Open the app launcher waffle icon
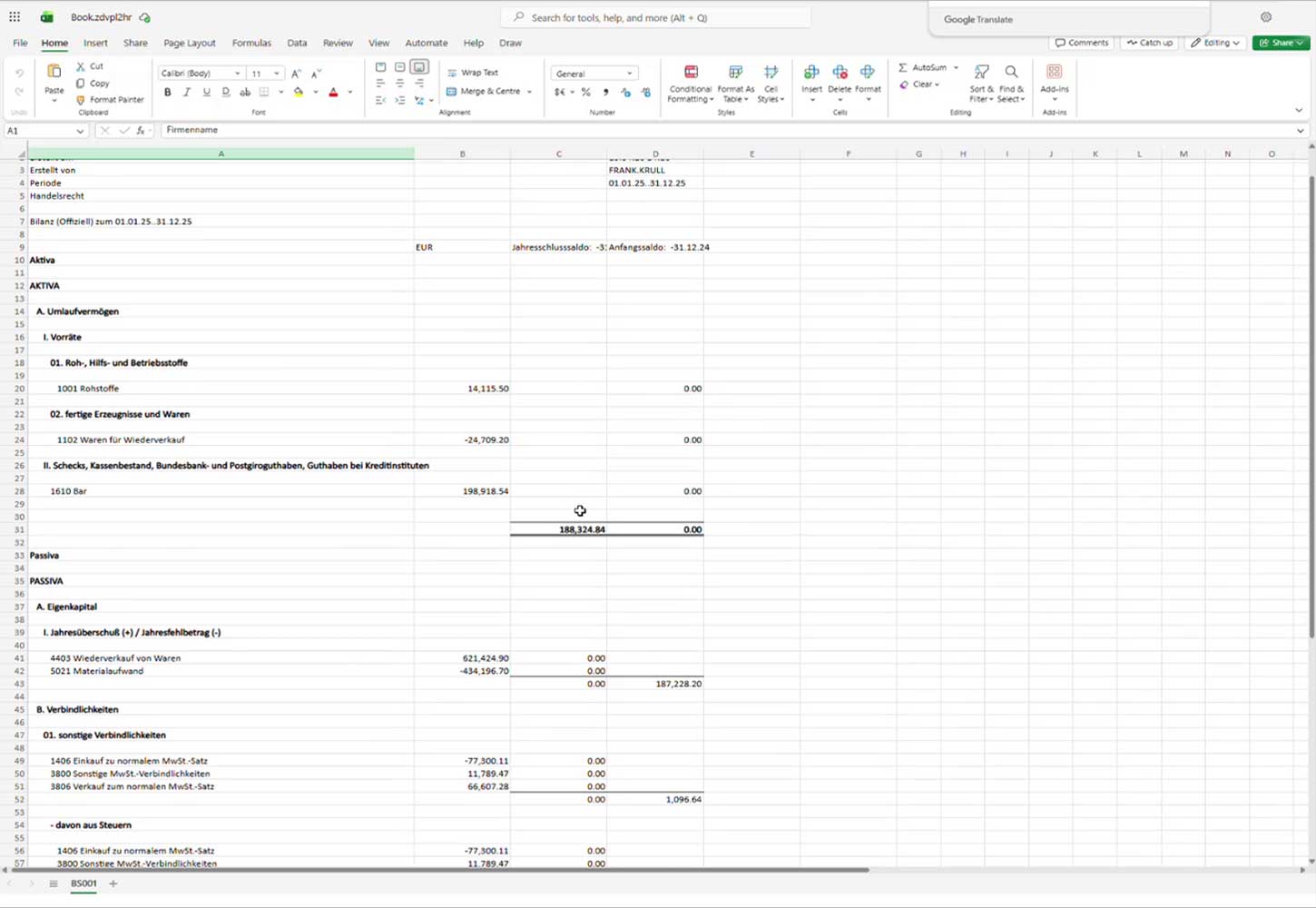Screen dimensions: 1316x908 coord(15,17)
